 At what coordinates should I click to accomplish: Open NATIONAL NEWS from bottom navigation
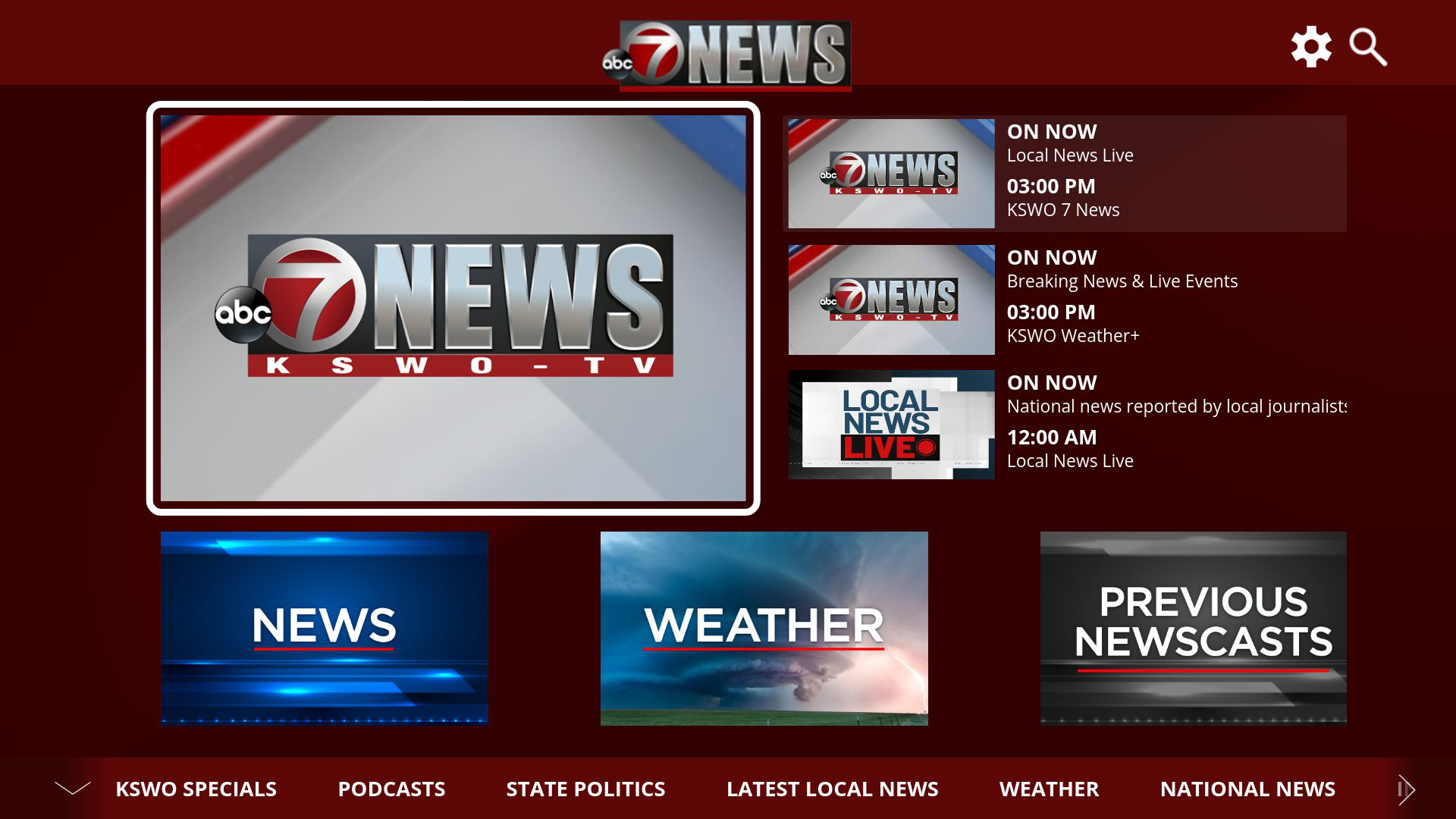1248,789
